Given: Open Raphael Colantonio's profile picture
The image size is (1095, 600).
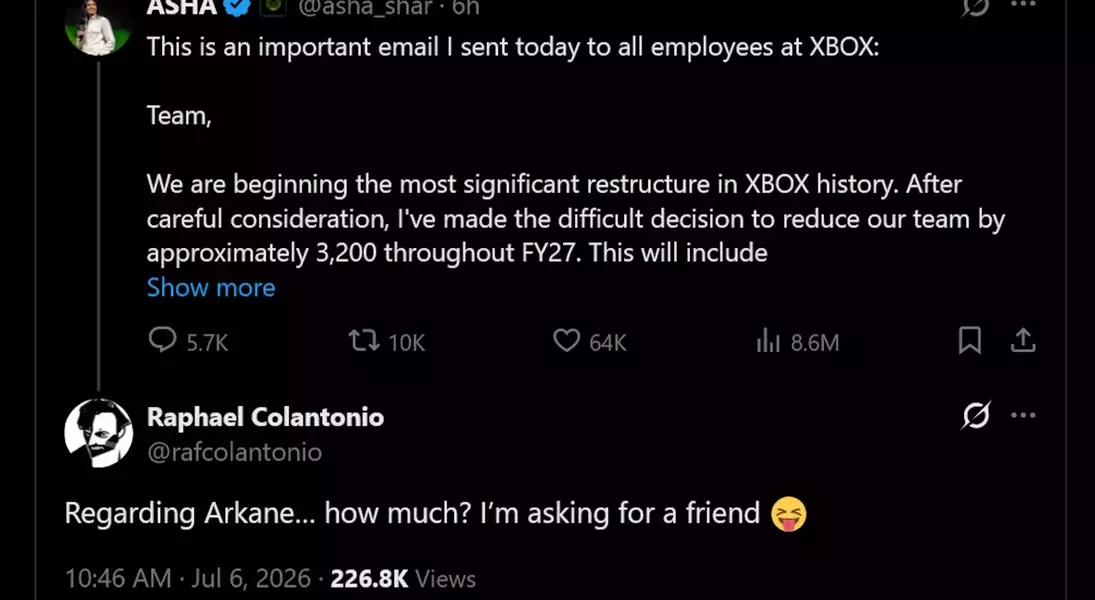Looking at the screenshot, I should coord(98,433).
